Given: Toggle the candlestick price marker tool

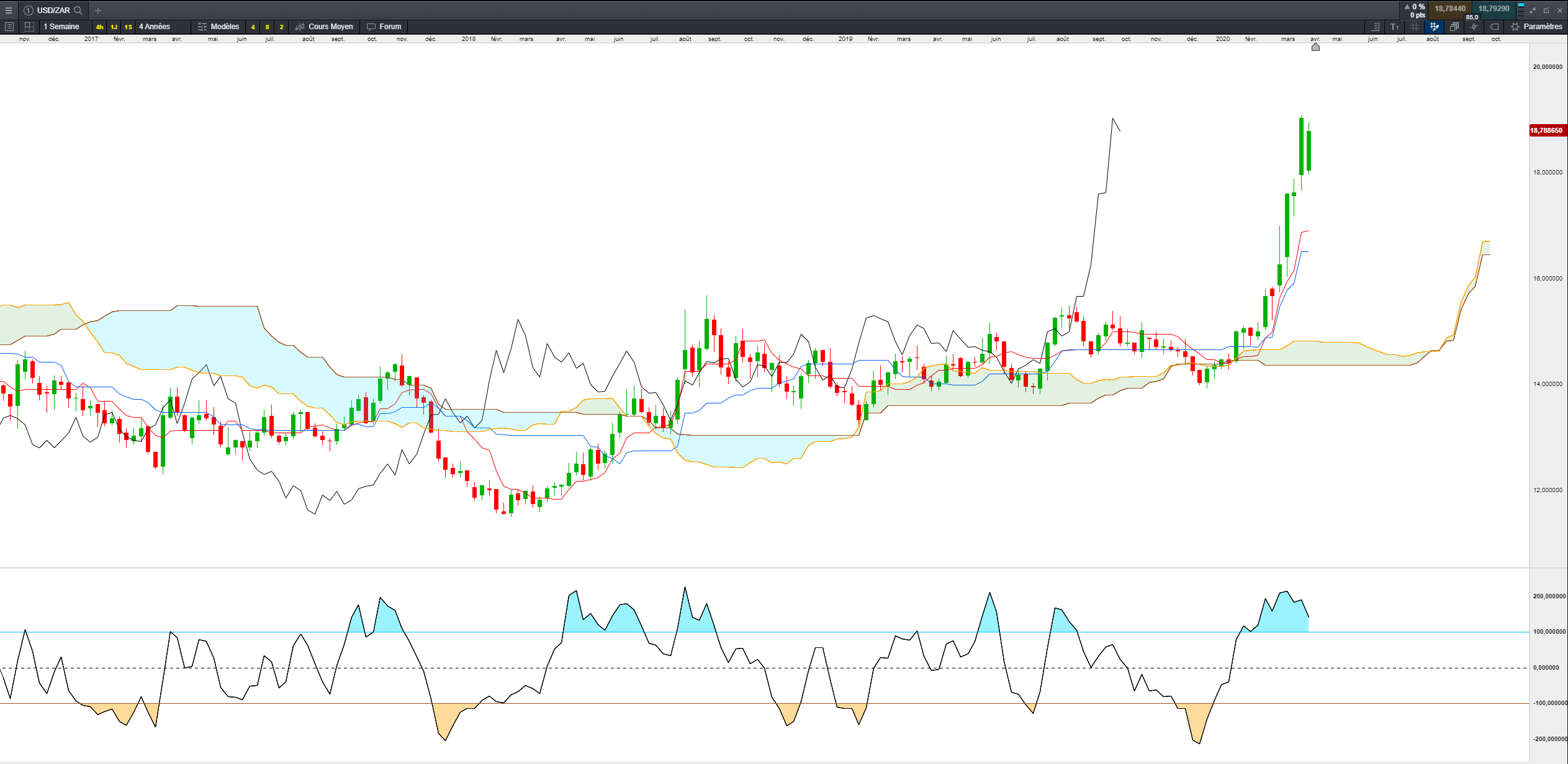Looking at the screenshot, I should [1474, 27].
